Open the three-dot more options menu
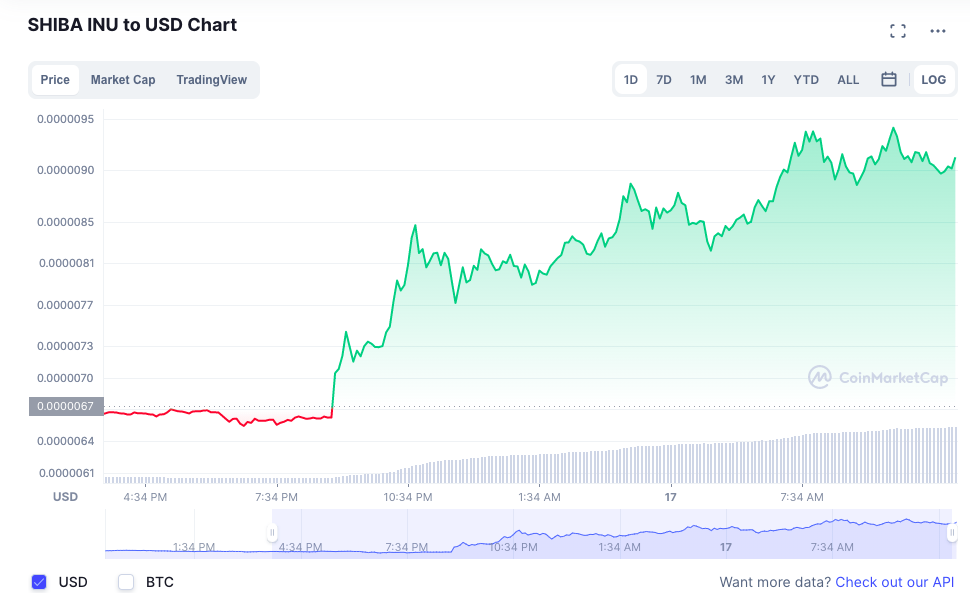Image resolution: width=970 pixels, height=605 pixels. click(x=938, y=31)
